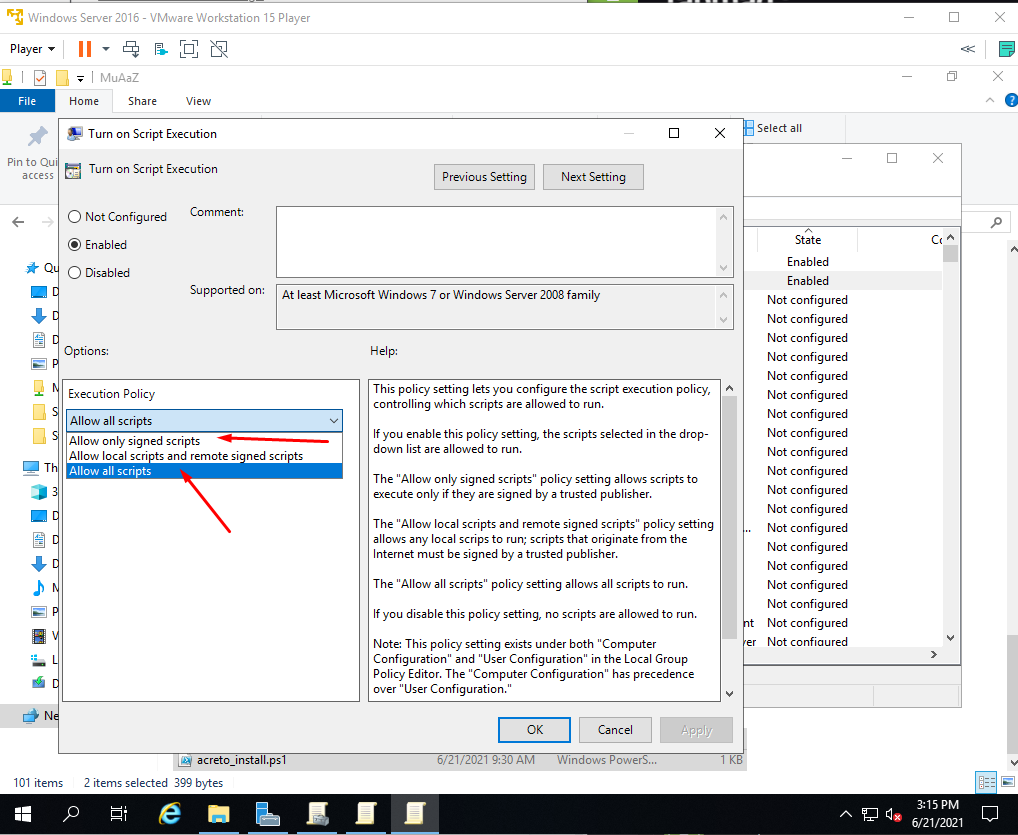Send Ctrl+Alt+Del to the virtual machine
The width and height of the screenshot is (1018, 835).
point(131,49)
